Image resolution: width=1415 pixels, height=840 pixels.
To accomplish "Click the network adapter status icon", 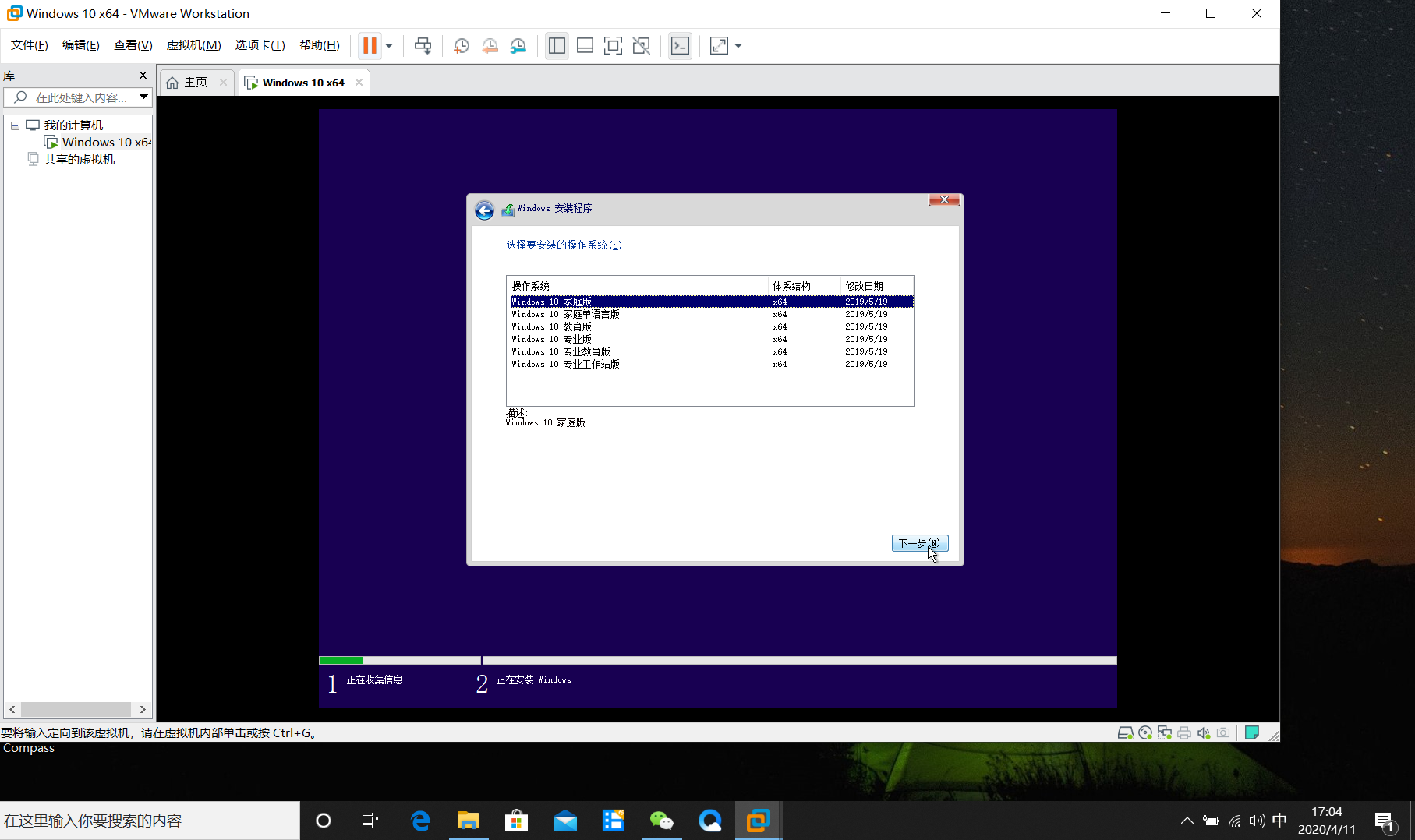I will click(1165, 732).
